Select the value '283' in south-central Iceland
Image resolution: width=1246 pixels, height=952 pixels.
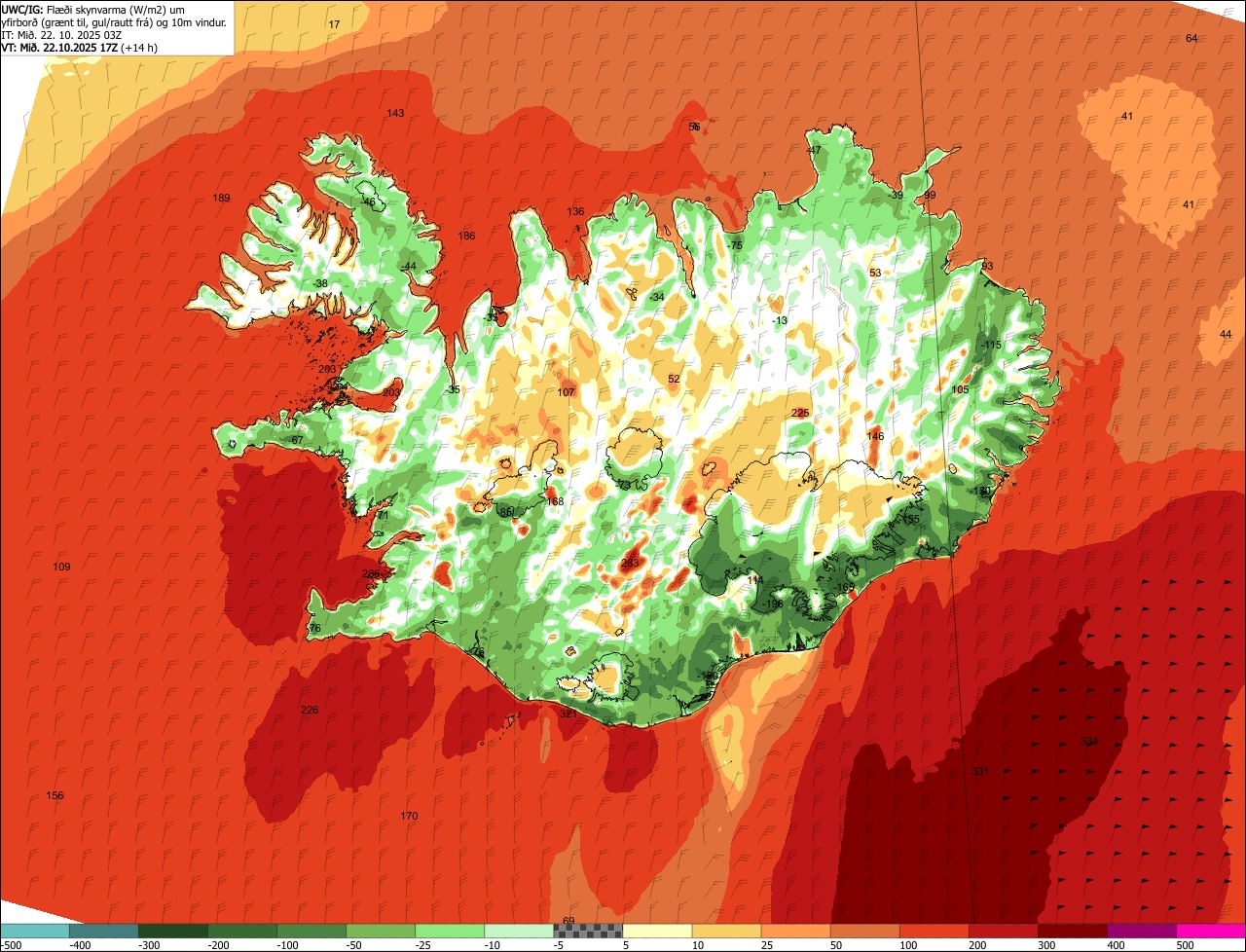point(630,564)
